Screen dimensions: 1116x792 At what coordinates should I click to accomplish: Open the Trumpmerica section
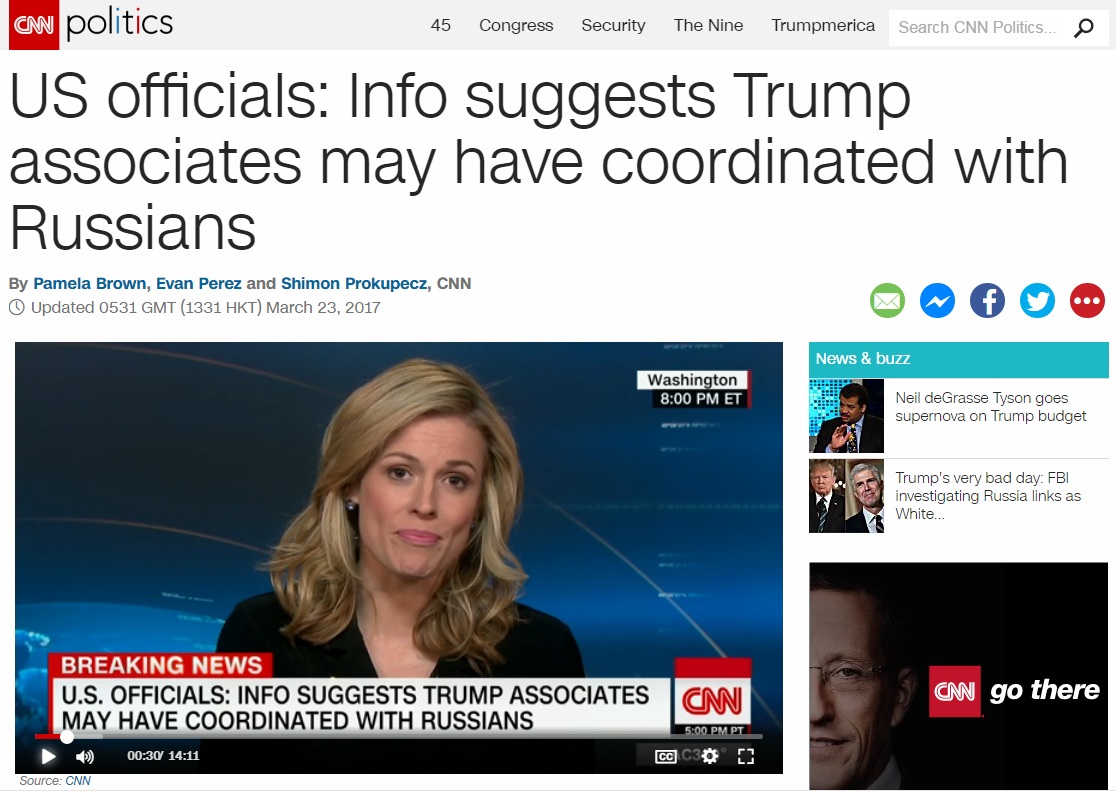click(823, 26)
